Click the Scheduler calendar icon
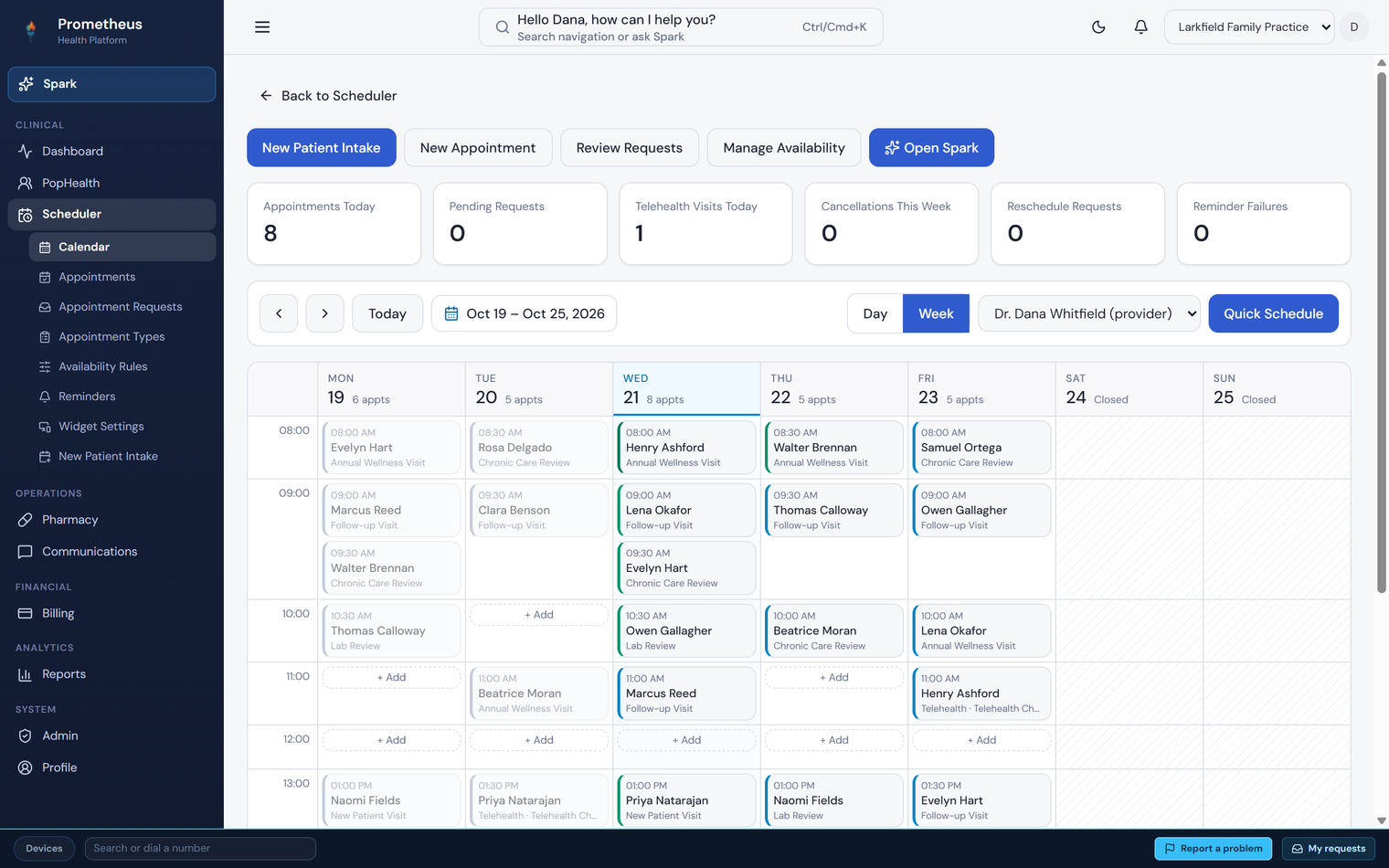The height and width of the screenshot is (868, 1389). pyautogui.click(x=26, y=215)
